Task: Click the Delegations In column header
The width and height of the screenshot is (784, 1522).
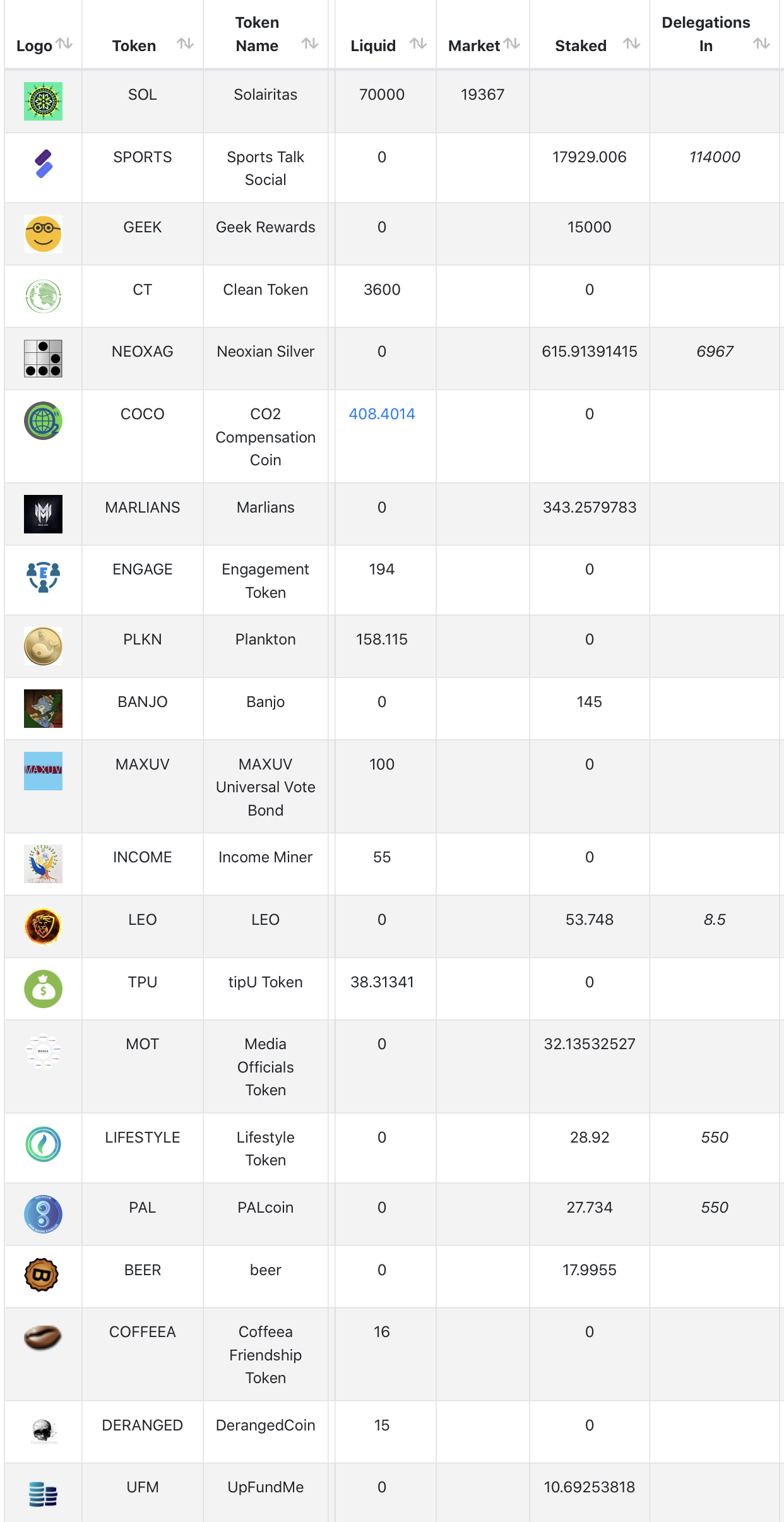Action: (x=706, y=34)
